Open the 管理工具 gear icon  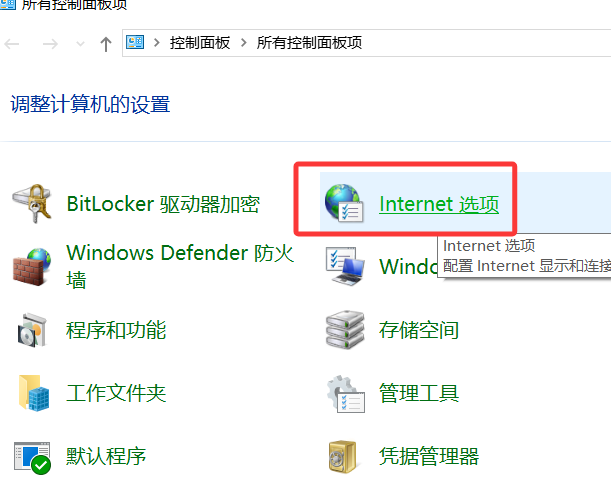346,394
